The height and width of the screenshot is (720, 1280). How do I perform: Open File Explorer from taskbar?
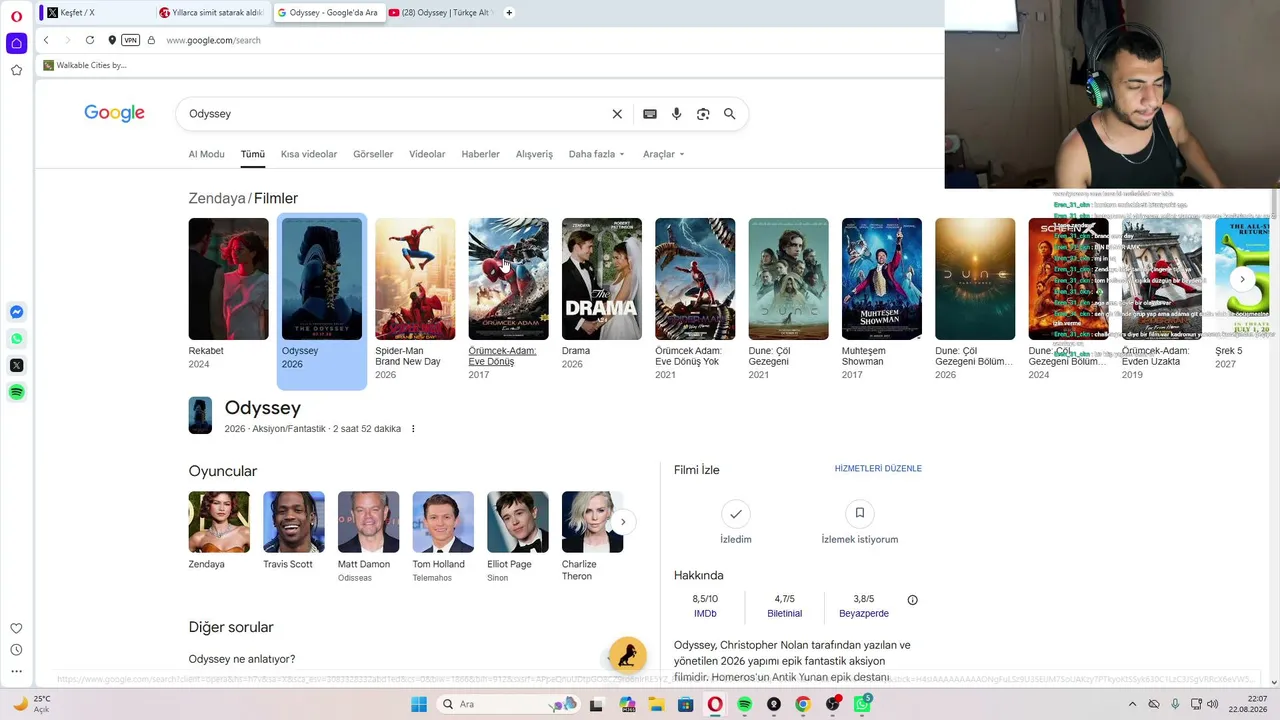[x=657, y=704]
